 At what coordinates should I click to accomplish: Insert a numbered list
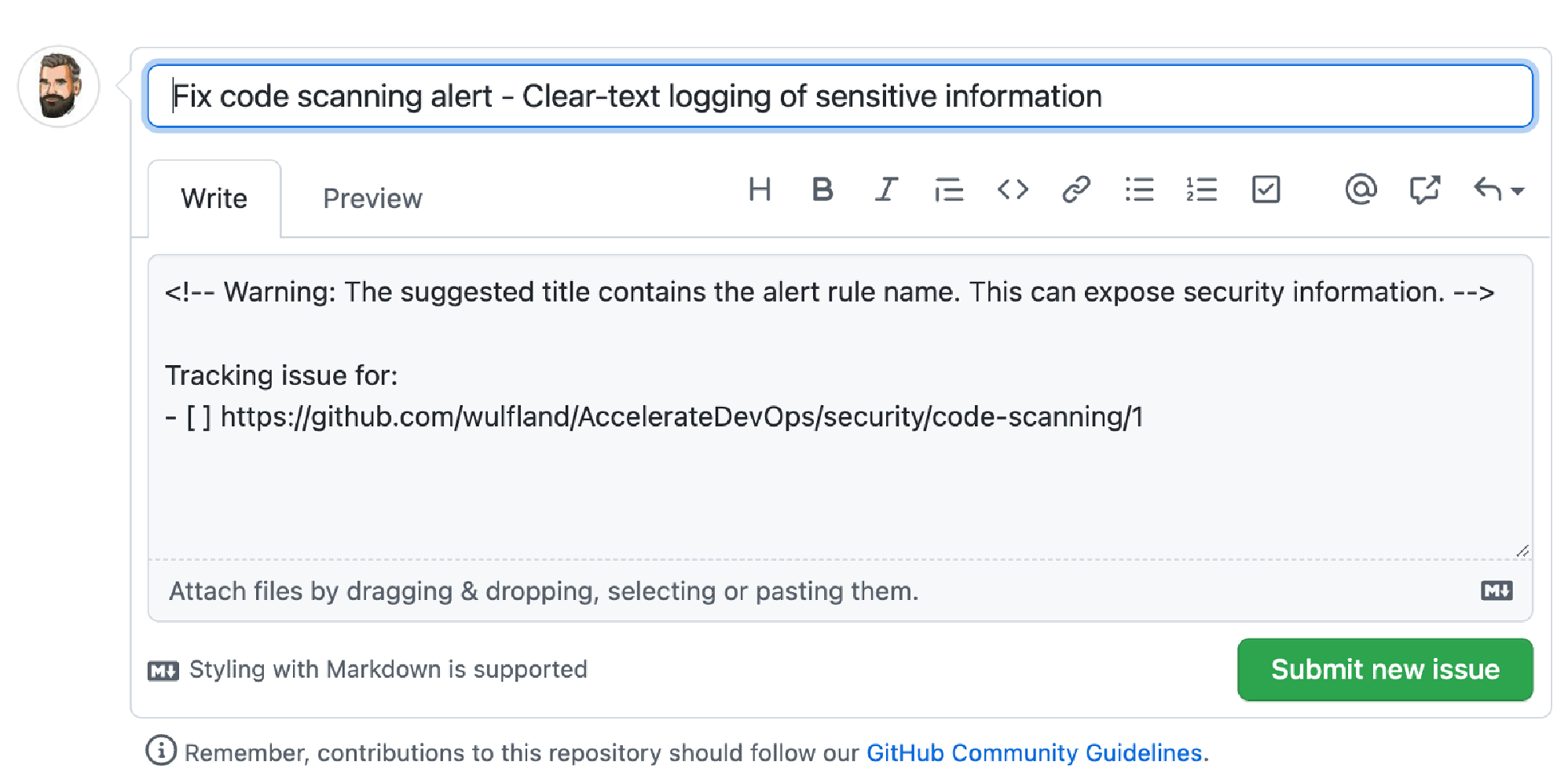[1202, 189]
